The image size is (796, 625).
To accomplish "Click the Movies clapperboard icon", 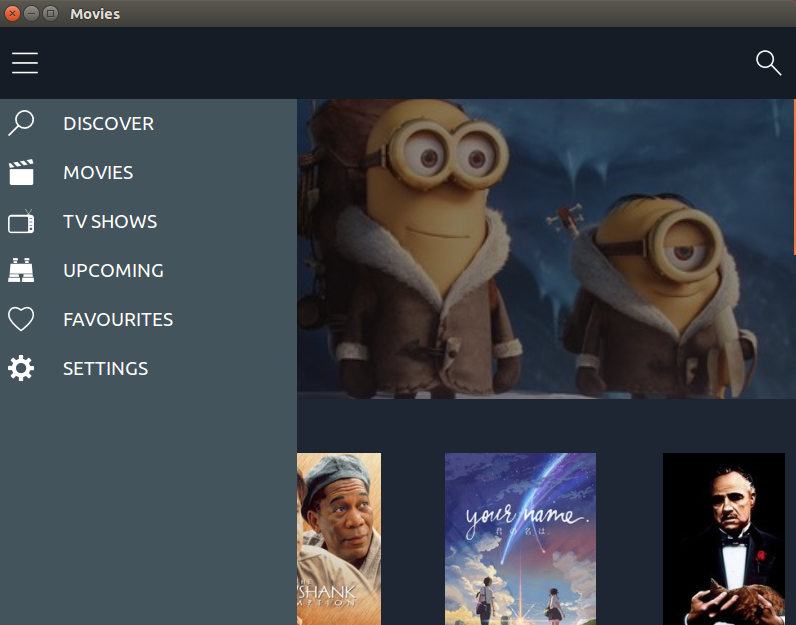I will [x=21, y=172].
